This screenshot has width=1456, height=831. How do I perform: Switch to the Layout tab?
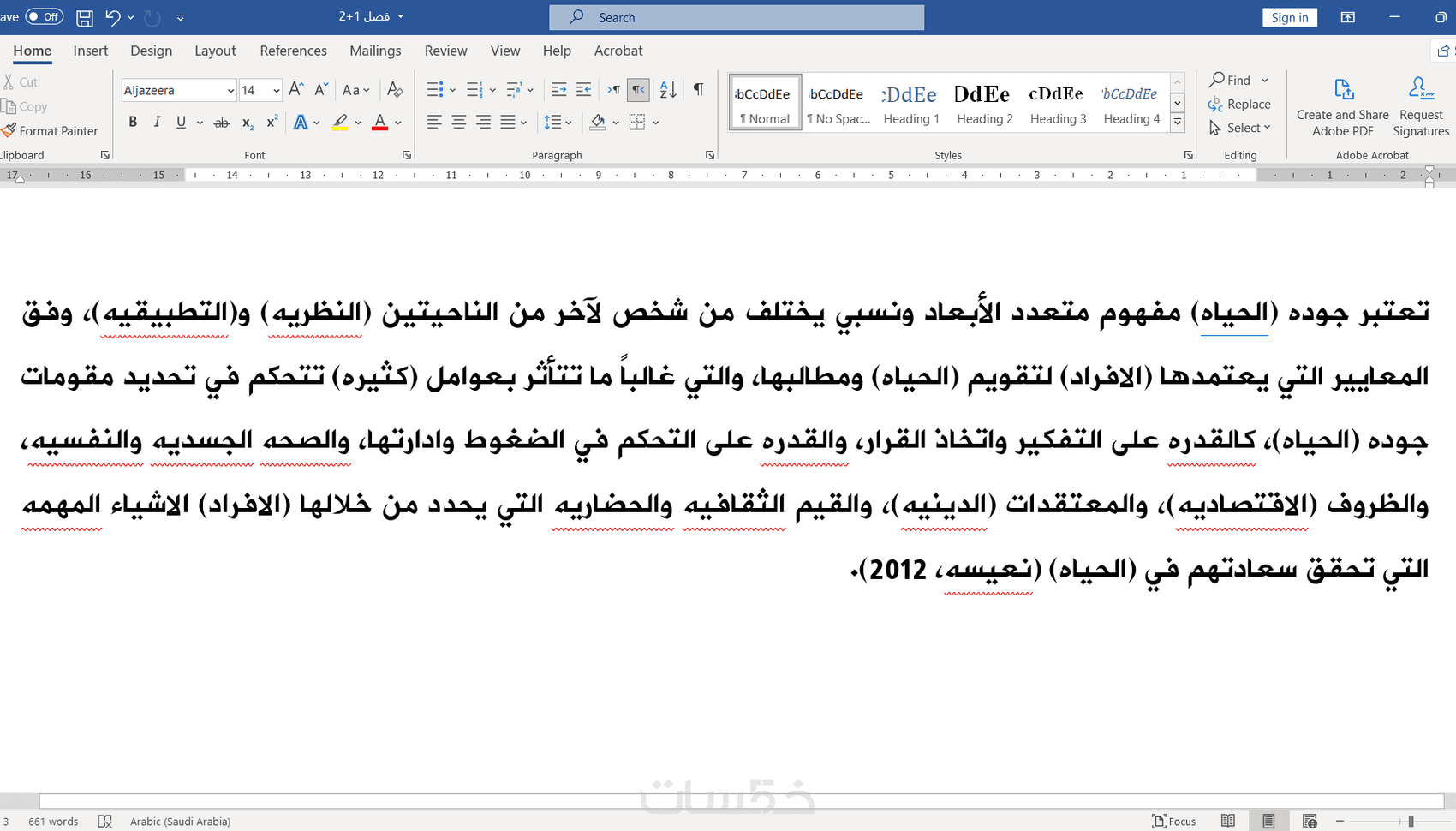215,51
